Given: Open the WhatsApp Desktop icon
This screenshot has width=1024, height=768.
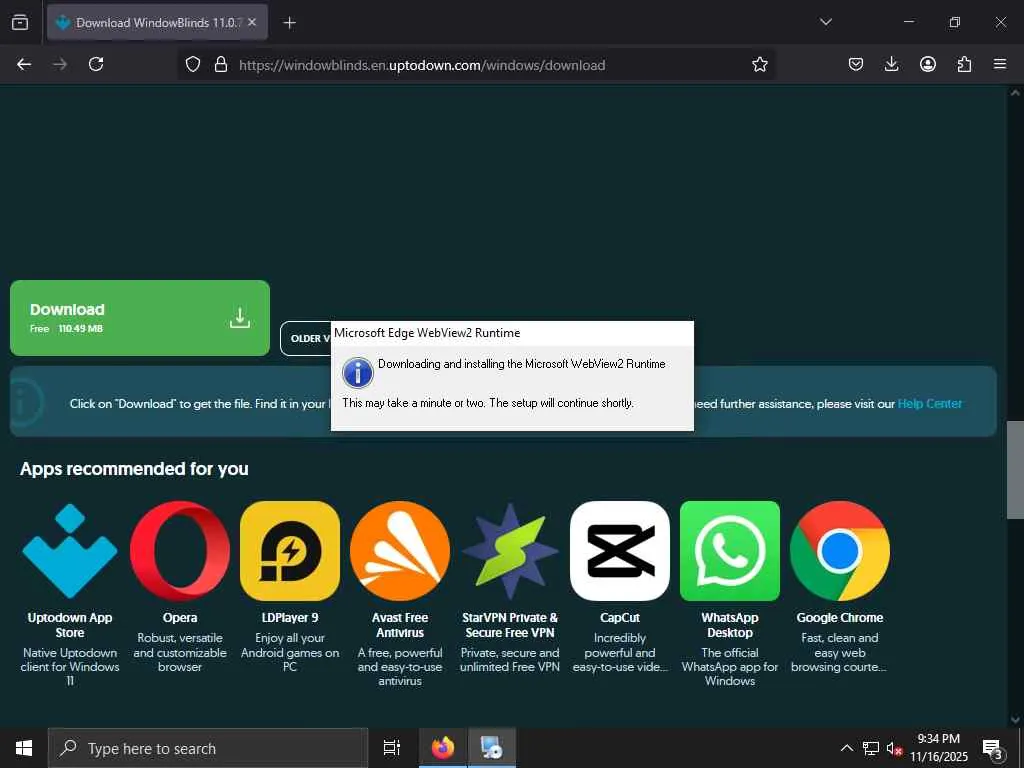Looking at the screenshot, I should tap(730, 551).
